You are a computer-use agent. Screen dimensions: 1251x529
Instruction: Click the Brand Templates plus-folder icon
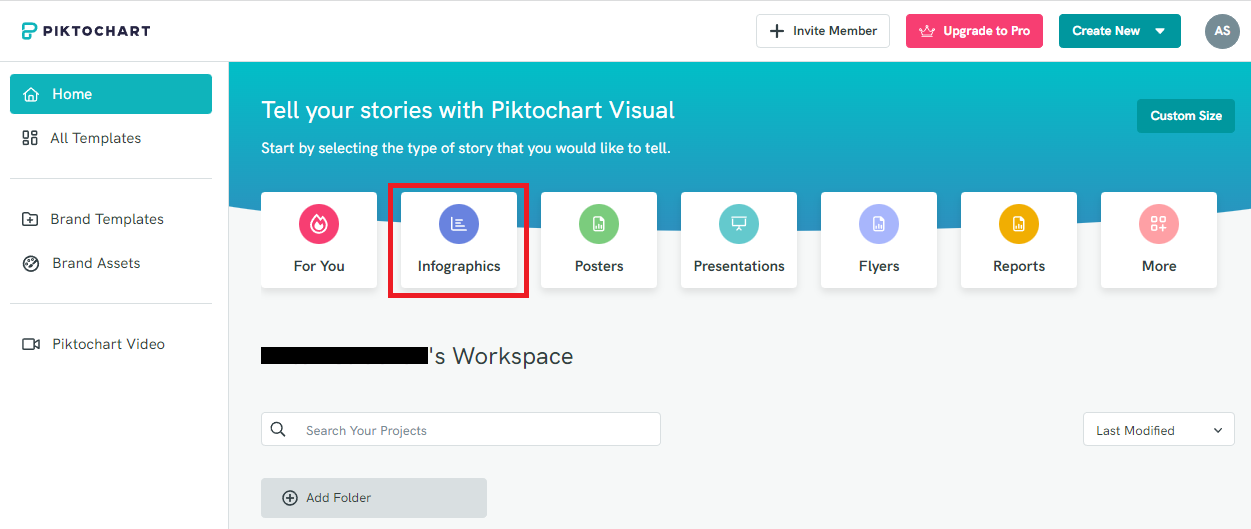tap(30, 219)
